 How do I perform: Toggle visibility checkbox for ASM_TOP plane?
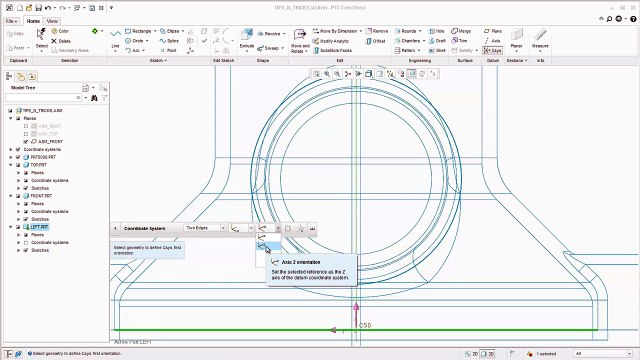click(x=26, y=134)
